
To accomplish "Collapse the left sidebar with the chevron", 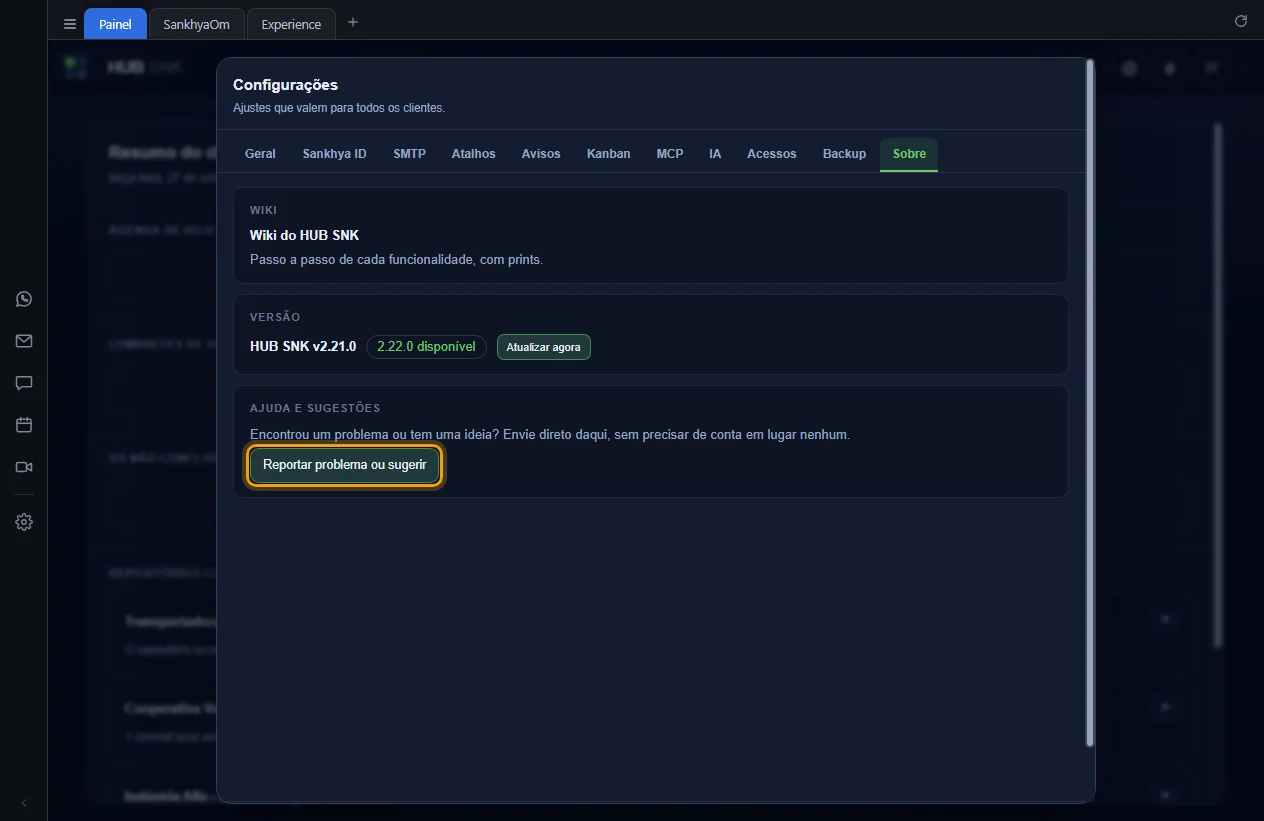I will [24, 803].
